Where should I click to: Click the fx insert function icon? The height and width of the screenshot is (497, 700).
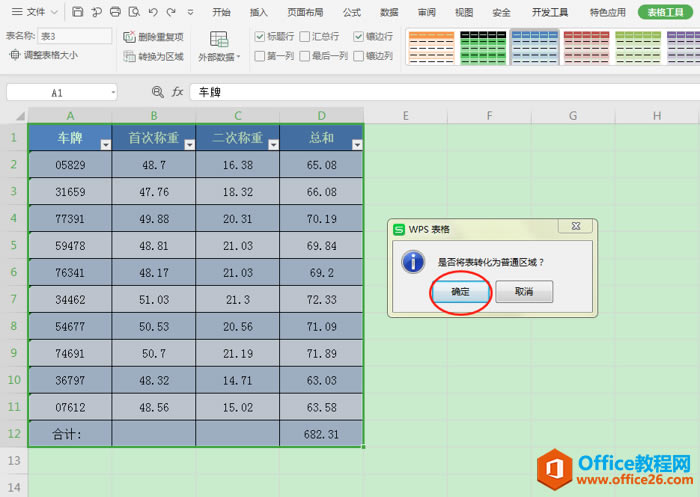click(x=177, y=92)
